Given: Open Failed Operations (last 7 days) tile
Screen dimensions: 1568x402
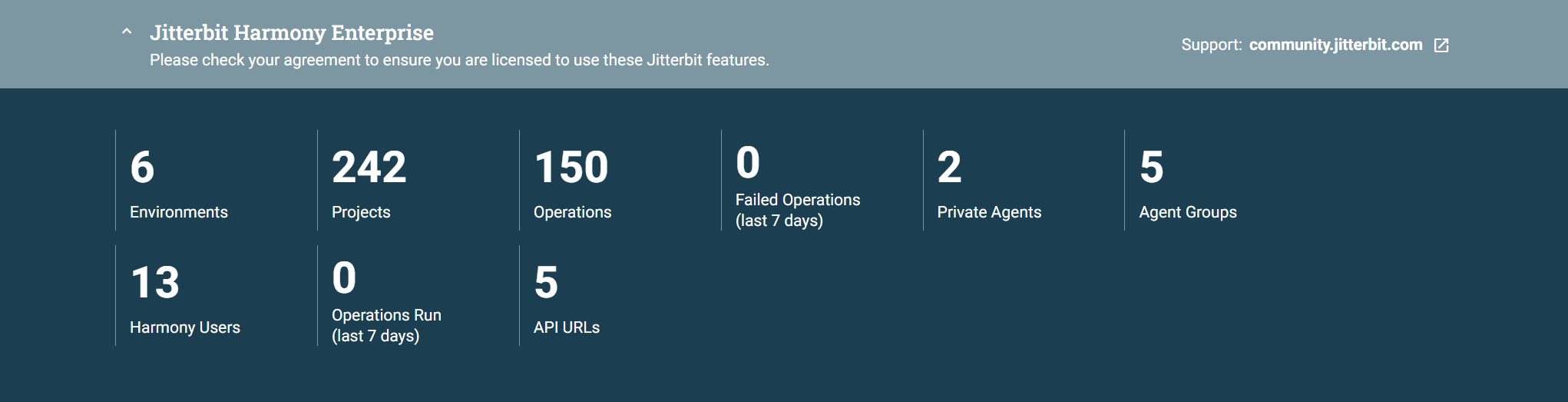Looking at the screenshot, I should (797, 210).
